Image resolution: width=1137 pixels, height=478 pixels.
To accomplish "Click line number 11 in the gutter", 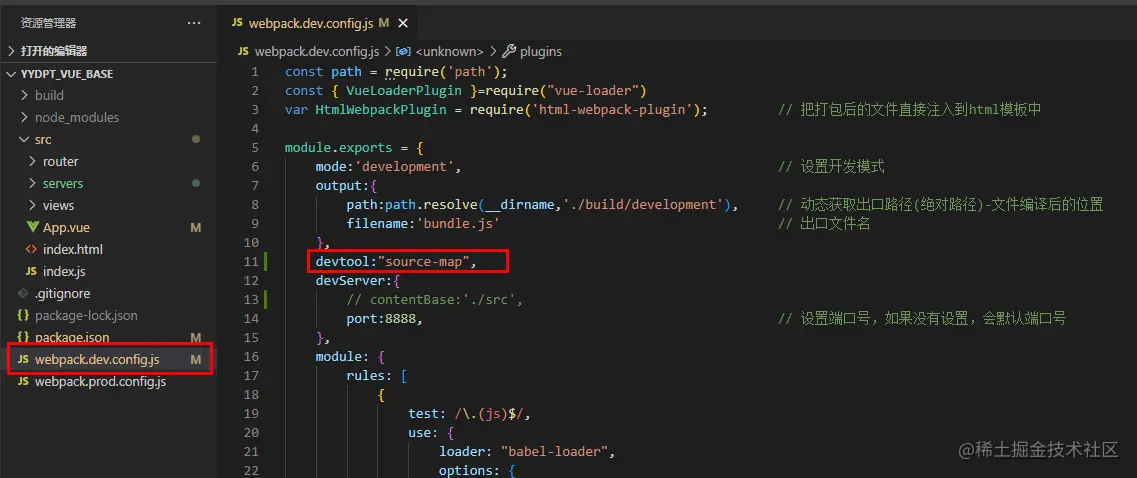I will pos(252,261).
